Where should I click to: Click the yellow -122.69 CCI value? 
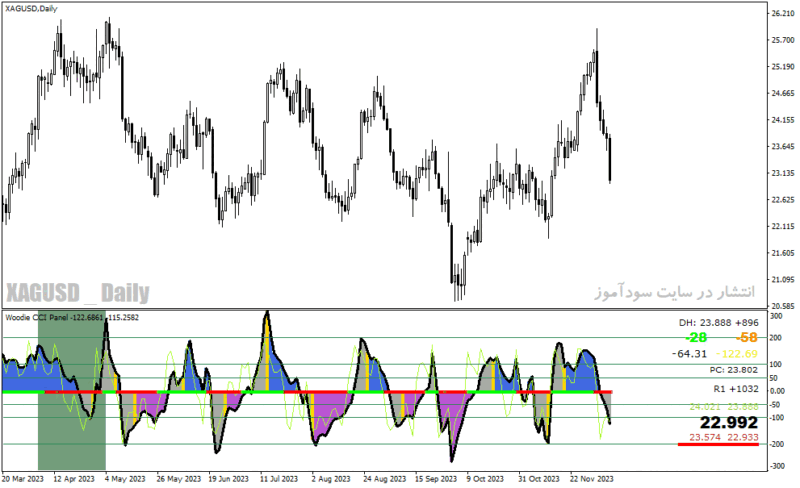(737, 354)
